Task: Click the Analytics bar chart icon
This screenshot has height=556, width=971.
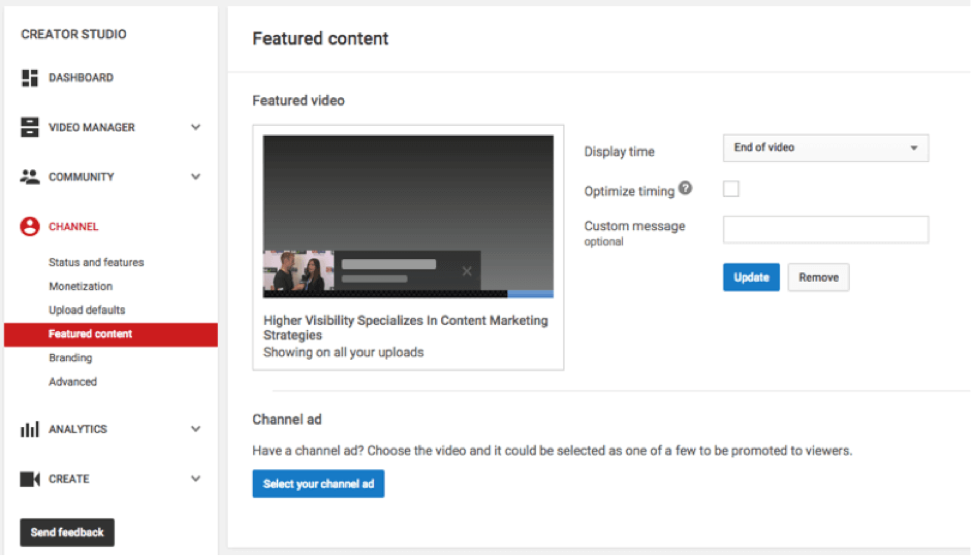Action: (30, 429)
